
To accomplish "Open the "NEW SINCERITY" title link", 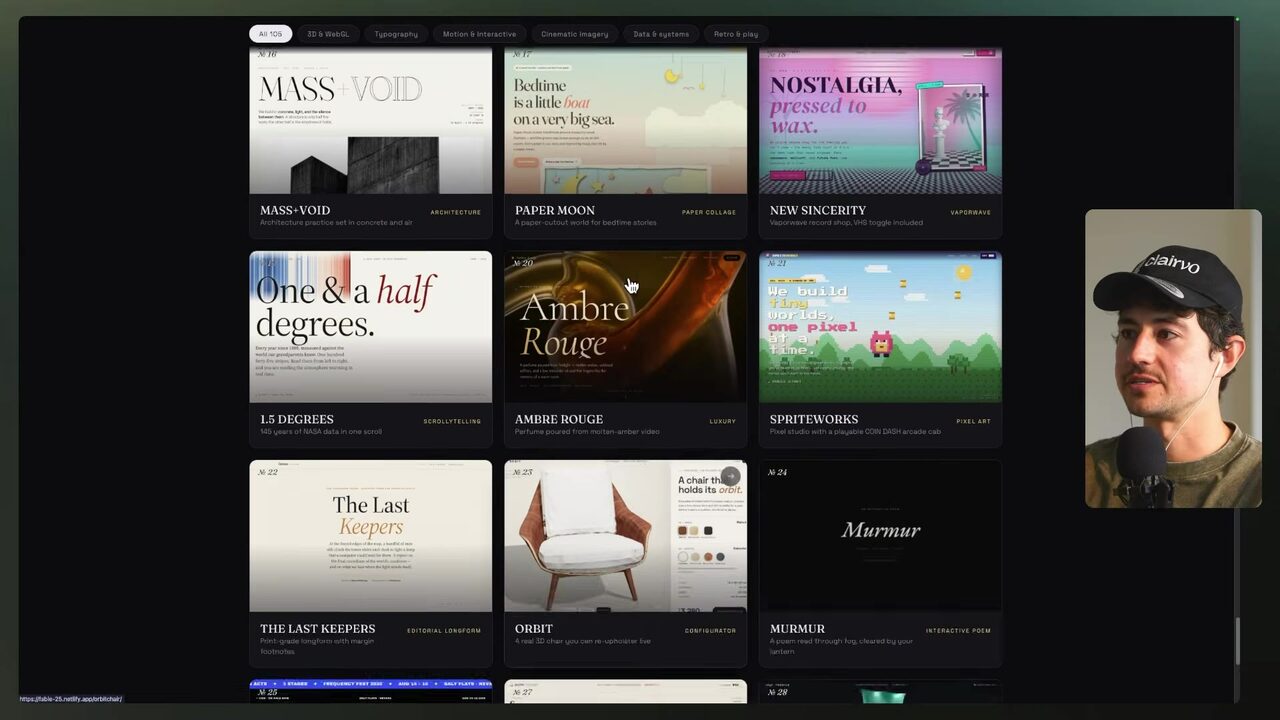I will (x=818, y=211).
